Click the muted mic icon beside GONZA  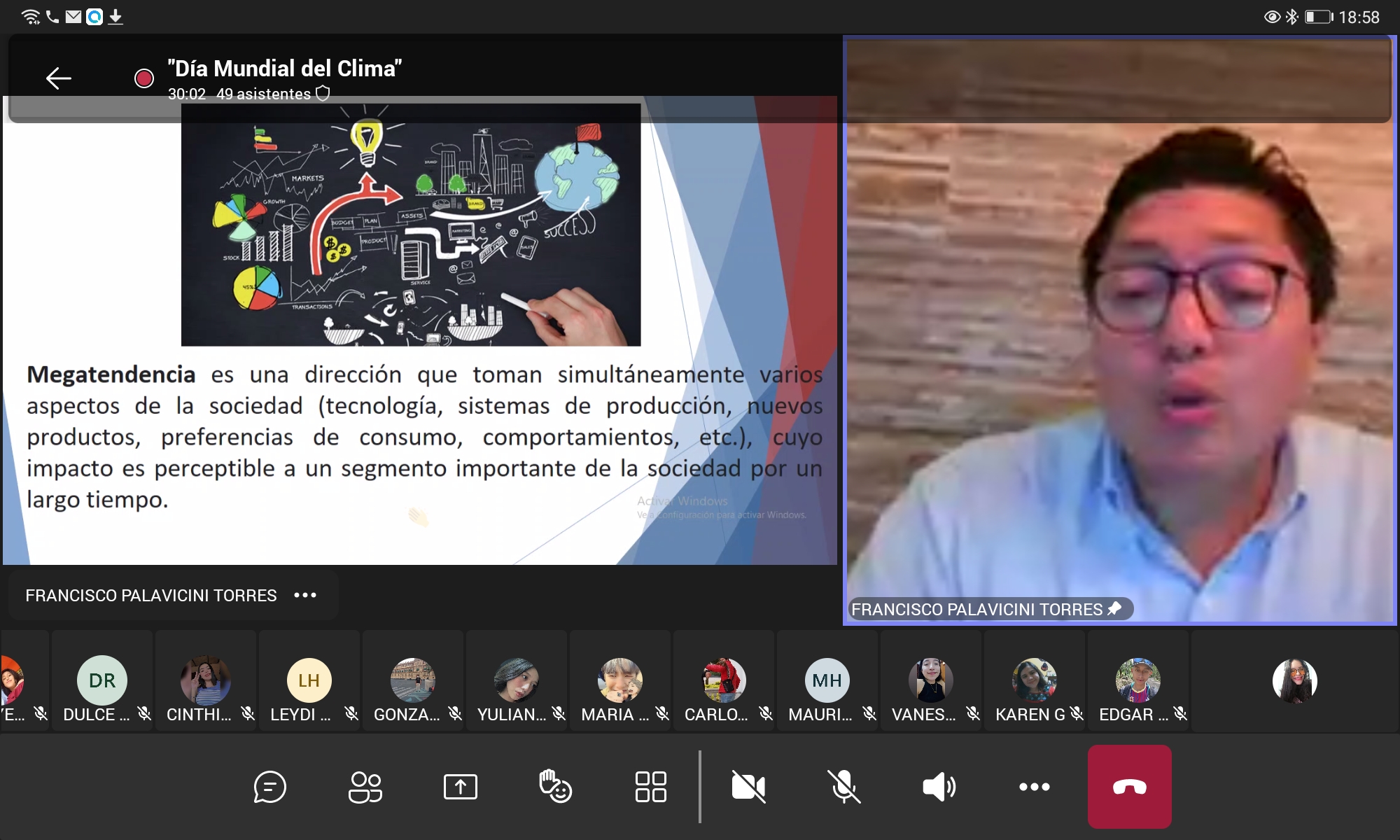[x=455, y=713]
